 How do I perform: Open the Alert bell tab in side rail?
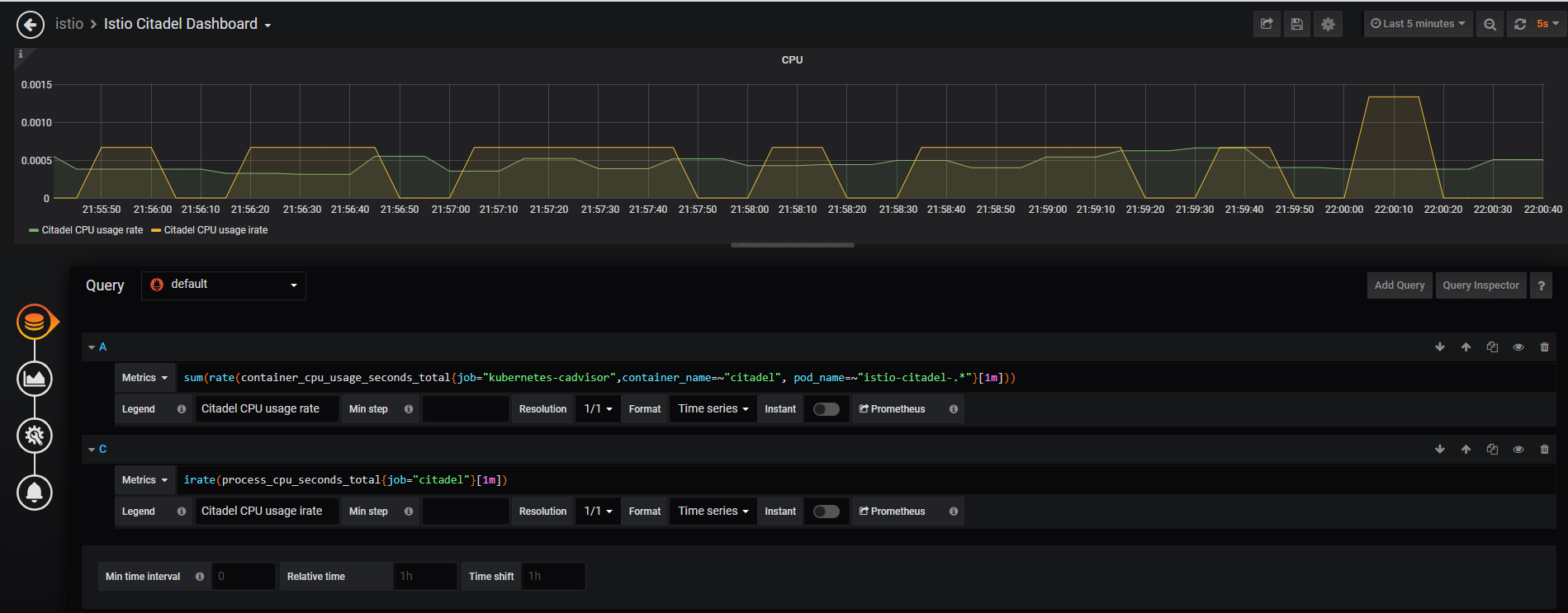click(x=35, y=493)
